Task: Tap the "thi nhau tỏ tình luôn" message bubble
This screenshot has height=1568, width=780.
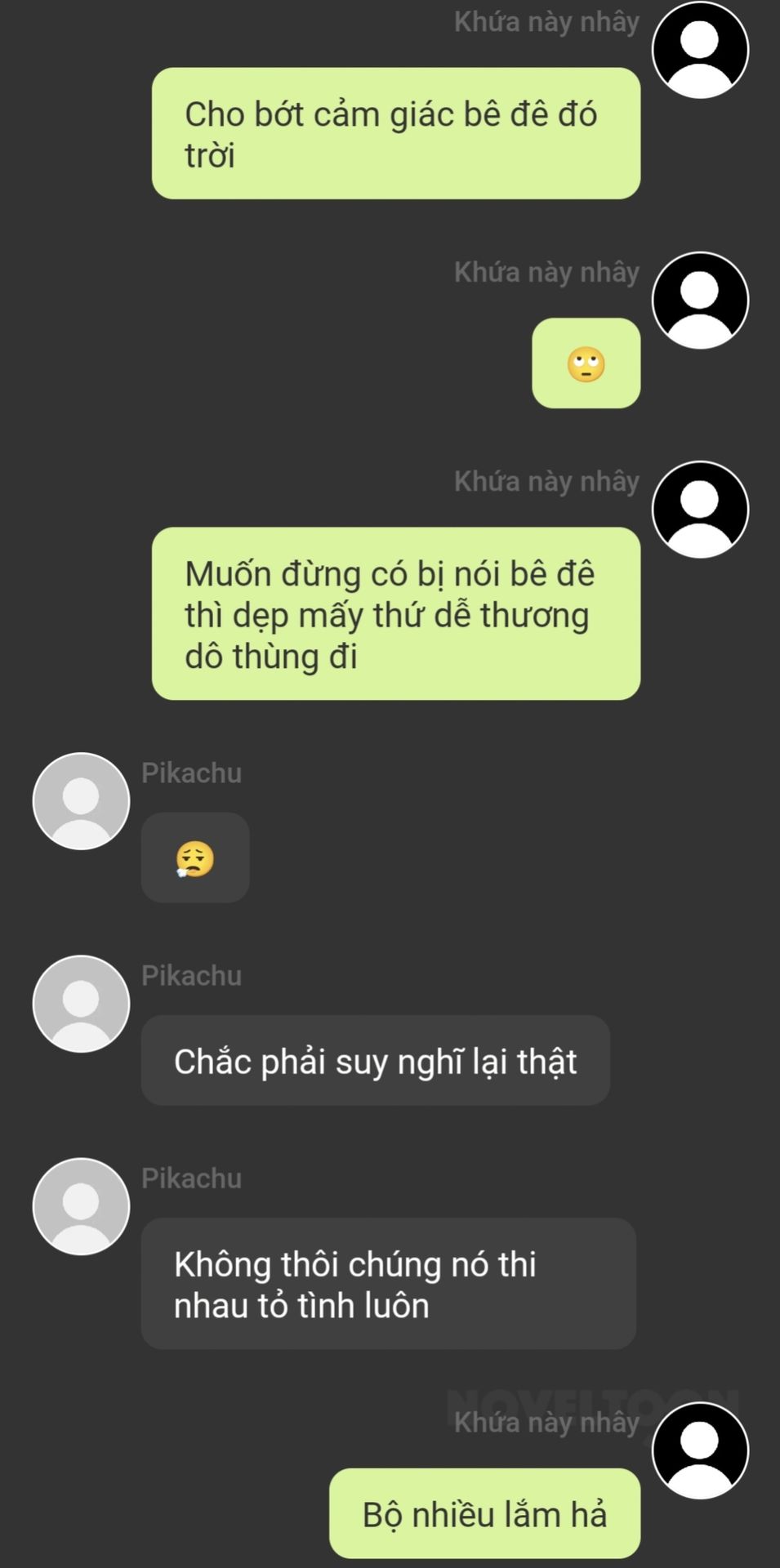Action: tap(389, 1284)
